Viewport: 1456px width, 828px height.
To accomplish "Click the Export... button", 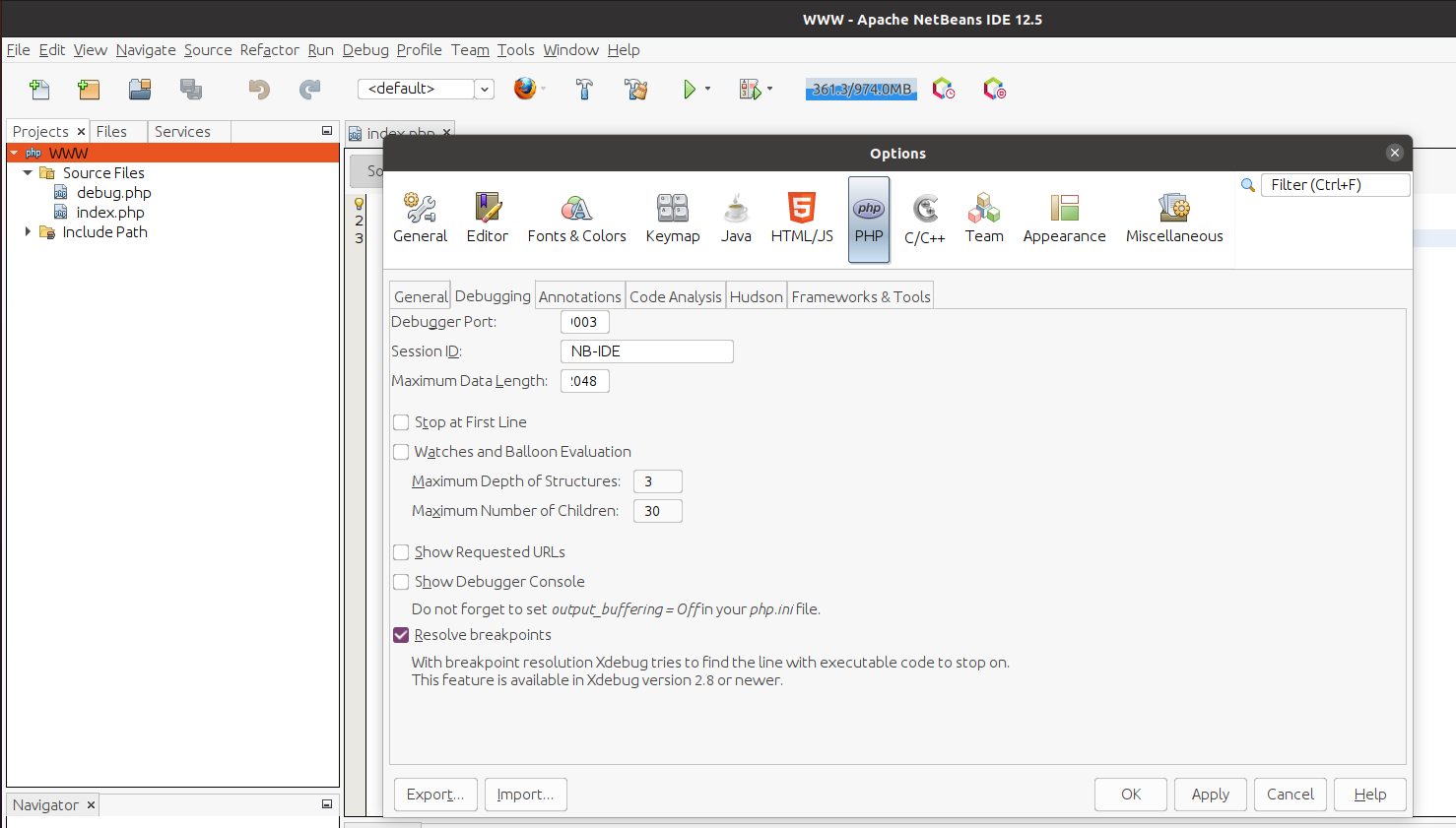I will tap(435, 795).
